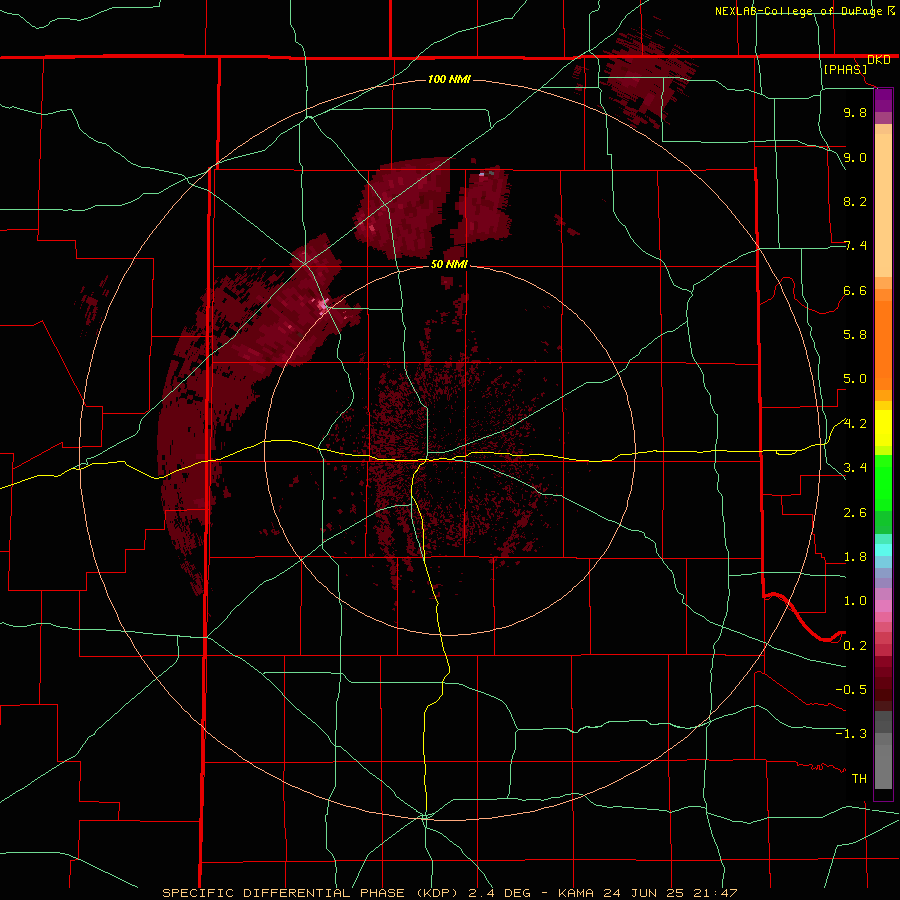Click the 6.6 scale value
The width and height of the screenshot is (900, 900).
[855, 290]
